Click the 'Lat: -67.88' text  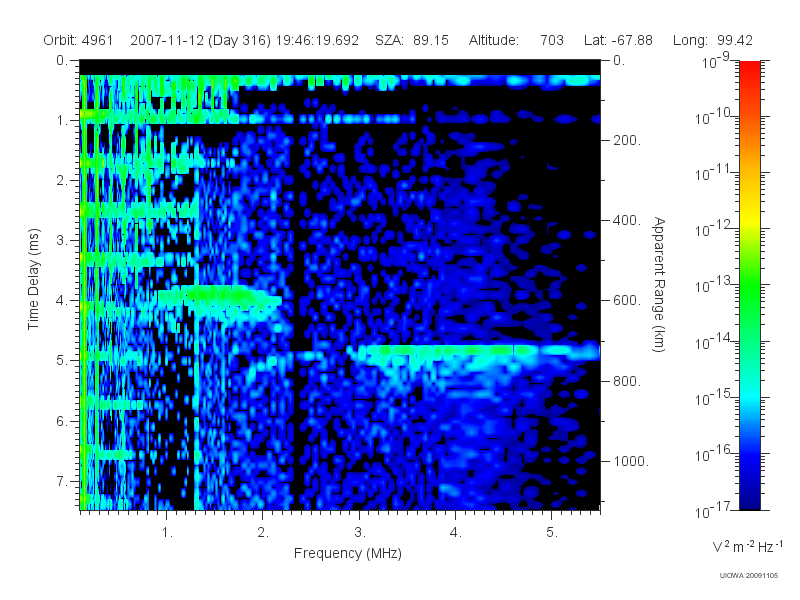[x=618, y=40]
